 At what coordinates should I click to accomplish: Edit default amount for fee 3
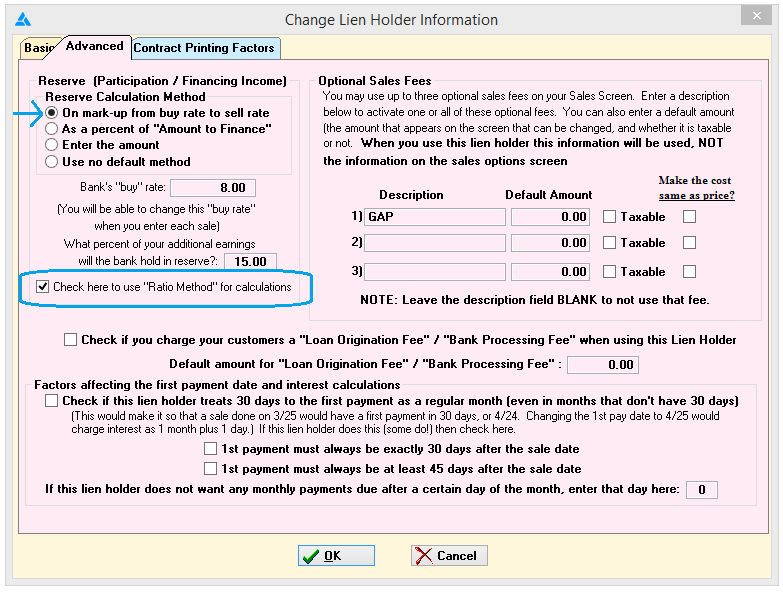click(551, 272)
